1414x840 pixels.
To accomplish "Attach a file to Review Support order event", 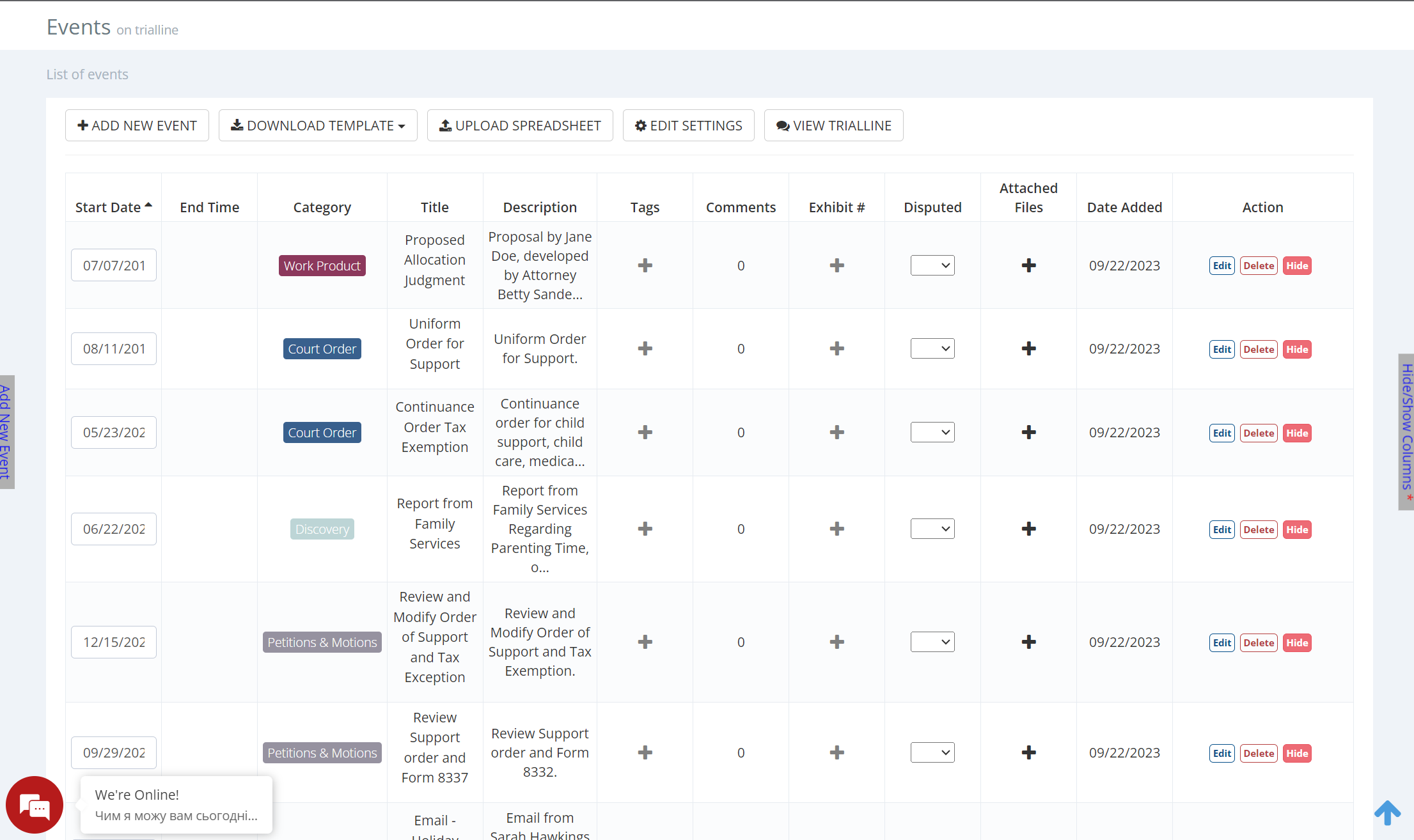I will 1028,752.
